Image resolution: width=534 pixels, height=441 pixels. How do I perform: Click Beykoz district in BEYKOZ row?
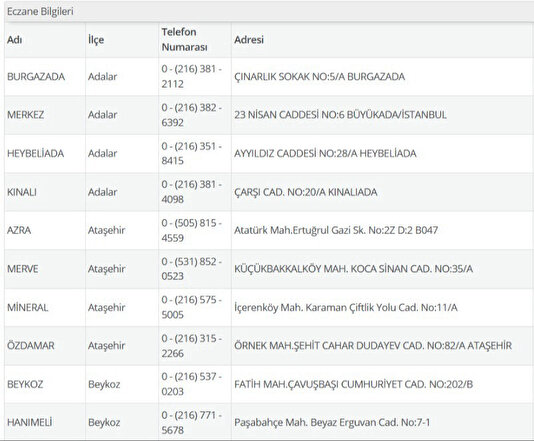pos(104,384)
